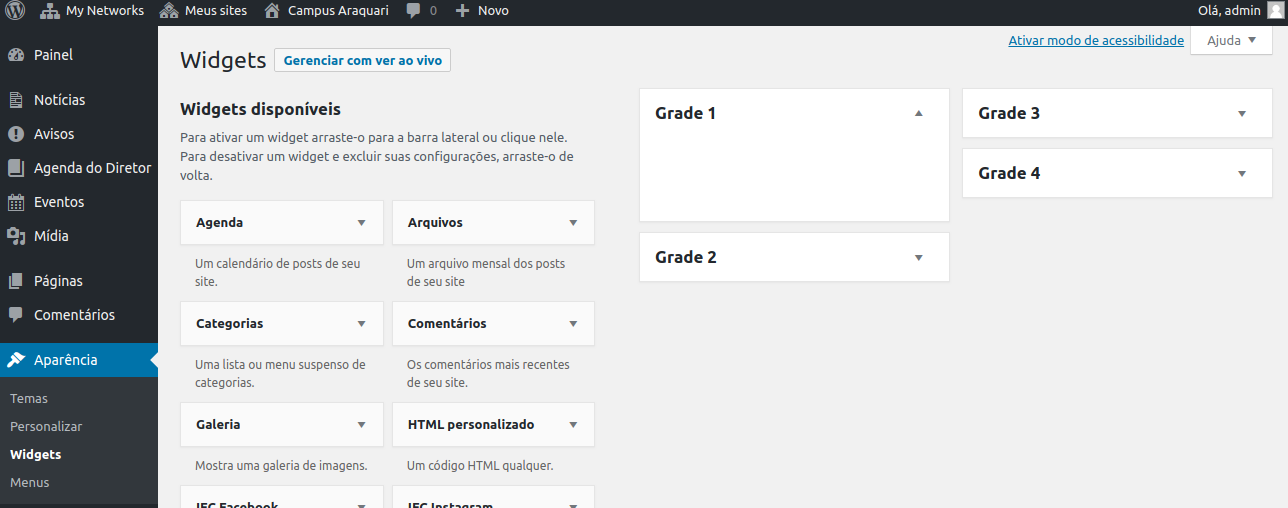This screenshot has height=508, width=1288.
Task: Click the Mídia icon in sidebar
Action: point(16,236)
